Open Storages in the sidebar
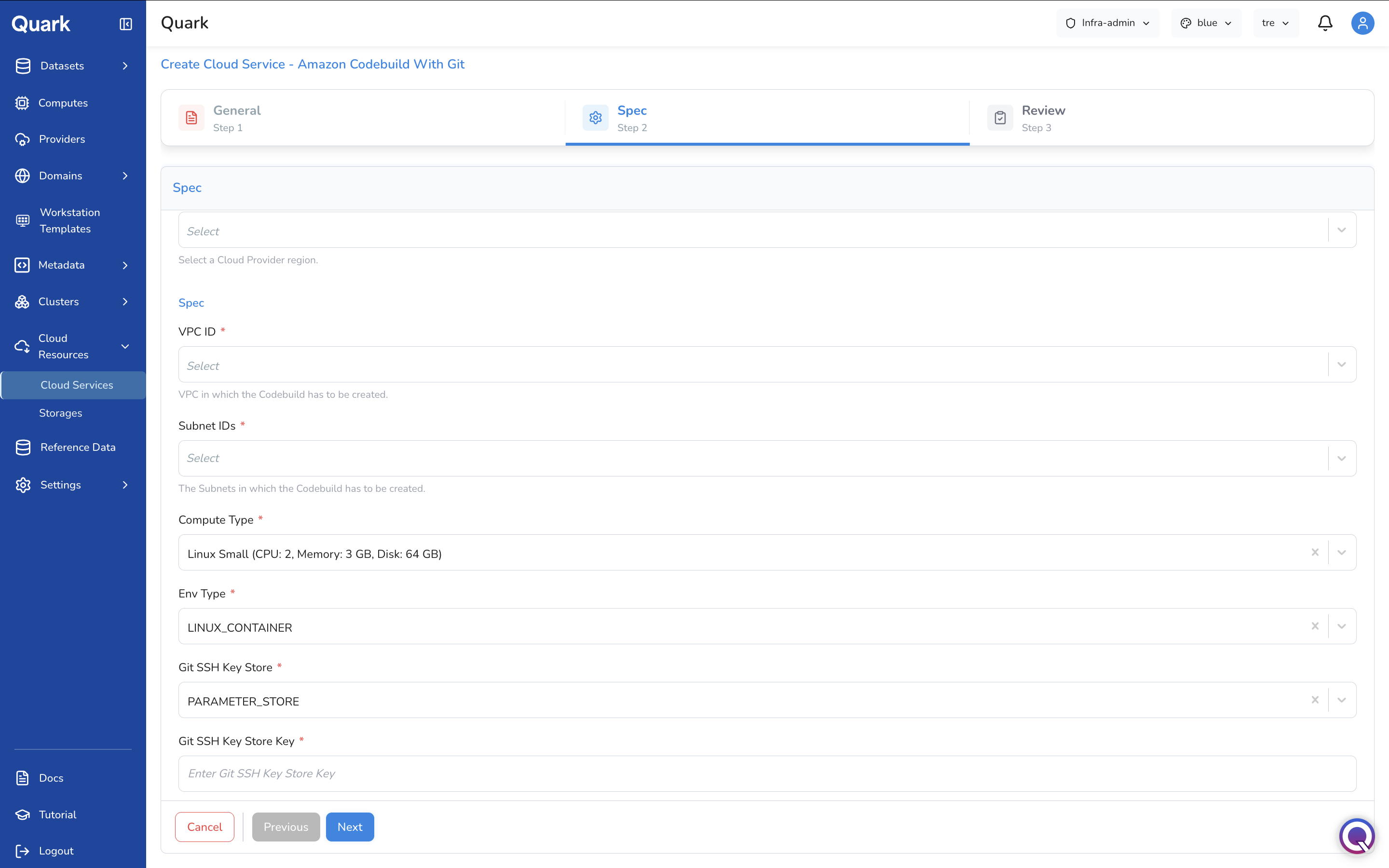The width and height of the screenshot is (1389, 868). (60, 413)
